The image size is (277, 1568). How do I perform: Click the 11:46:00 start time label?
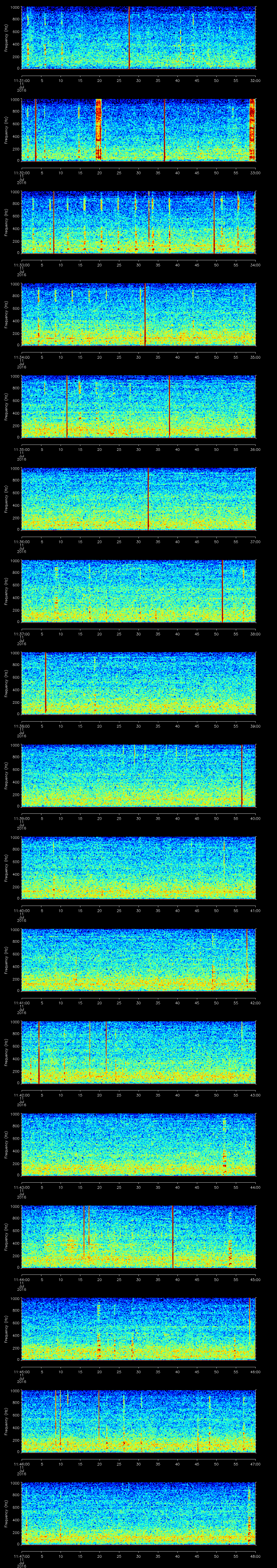(x=22, y=1464)
